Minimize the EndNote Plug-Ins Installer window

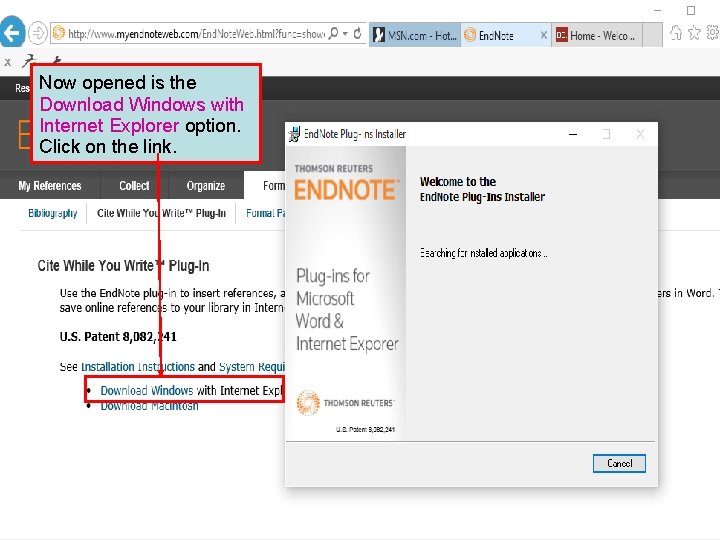point(573,134)
